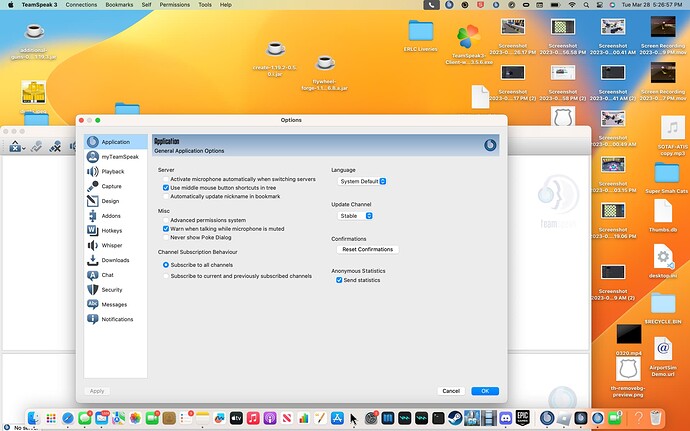Select the SOTAF-ATIS copy.mp3 desktop file
Screen dimensions: 690x431
click(x=672, y=136)
